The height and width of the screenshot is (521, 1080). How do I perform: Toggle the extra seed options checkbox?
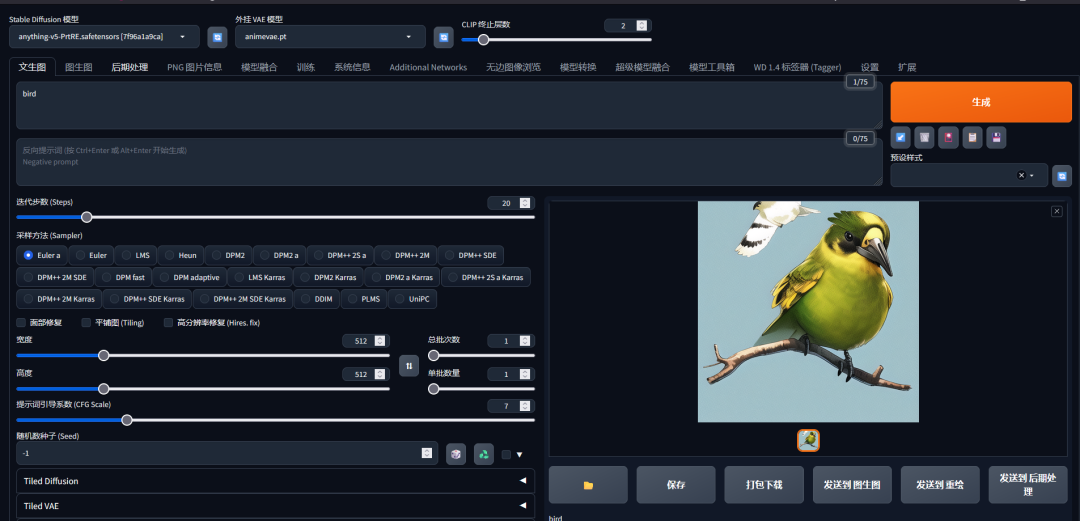506,454
